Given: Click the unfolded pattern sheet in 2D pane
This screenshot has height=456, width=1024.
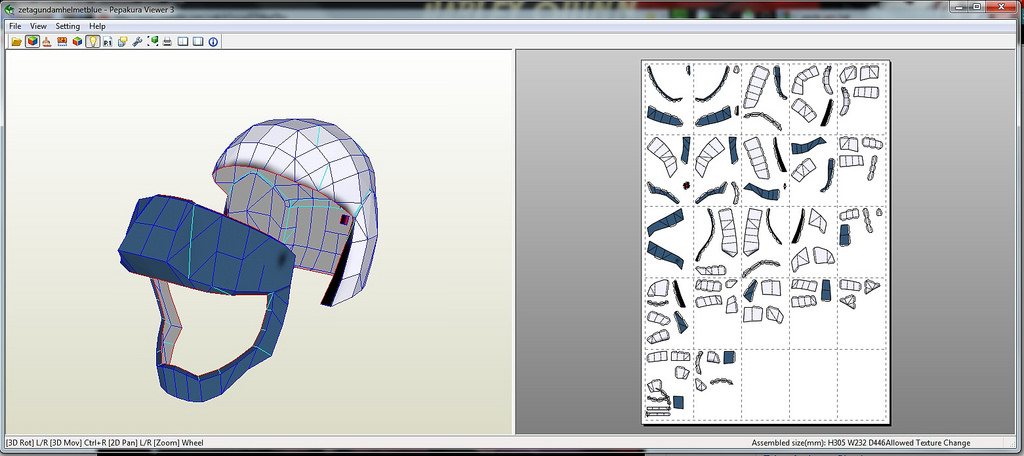Looking at the screenshot, I should [x=767, y=242].
